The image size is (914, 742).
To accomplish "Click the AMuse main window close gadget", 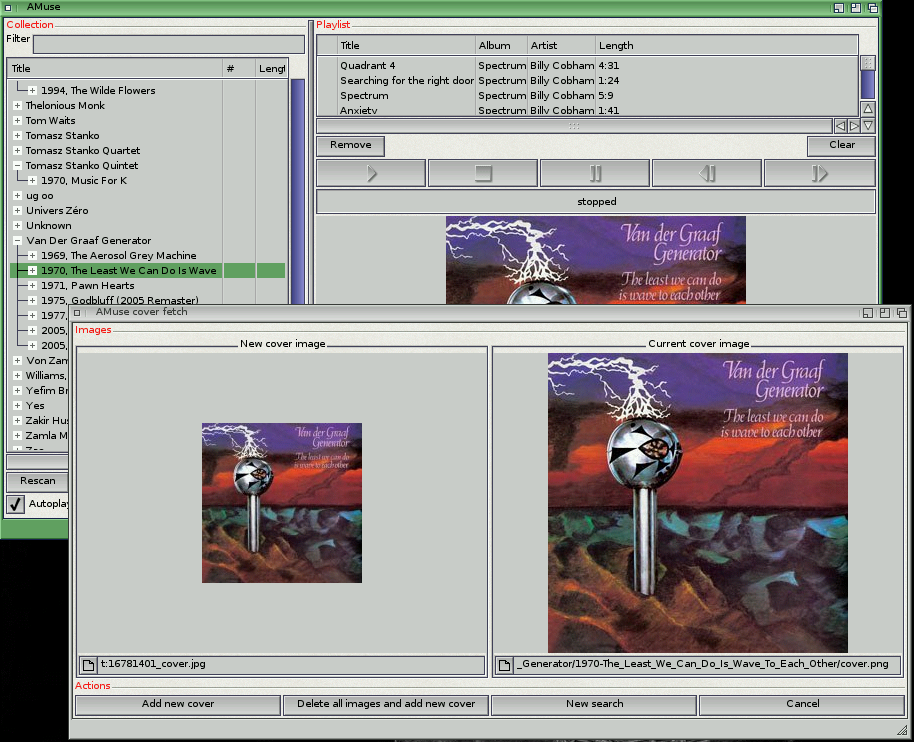I will point(8,8).
